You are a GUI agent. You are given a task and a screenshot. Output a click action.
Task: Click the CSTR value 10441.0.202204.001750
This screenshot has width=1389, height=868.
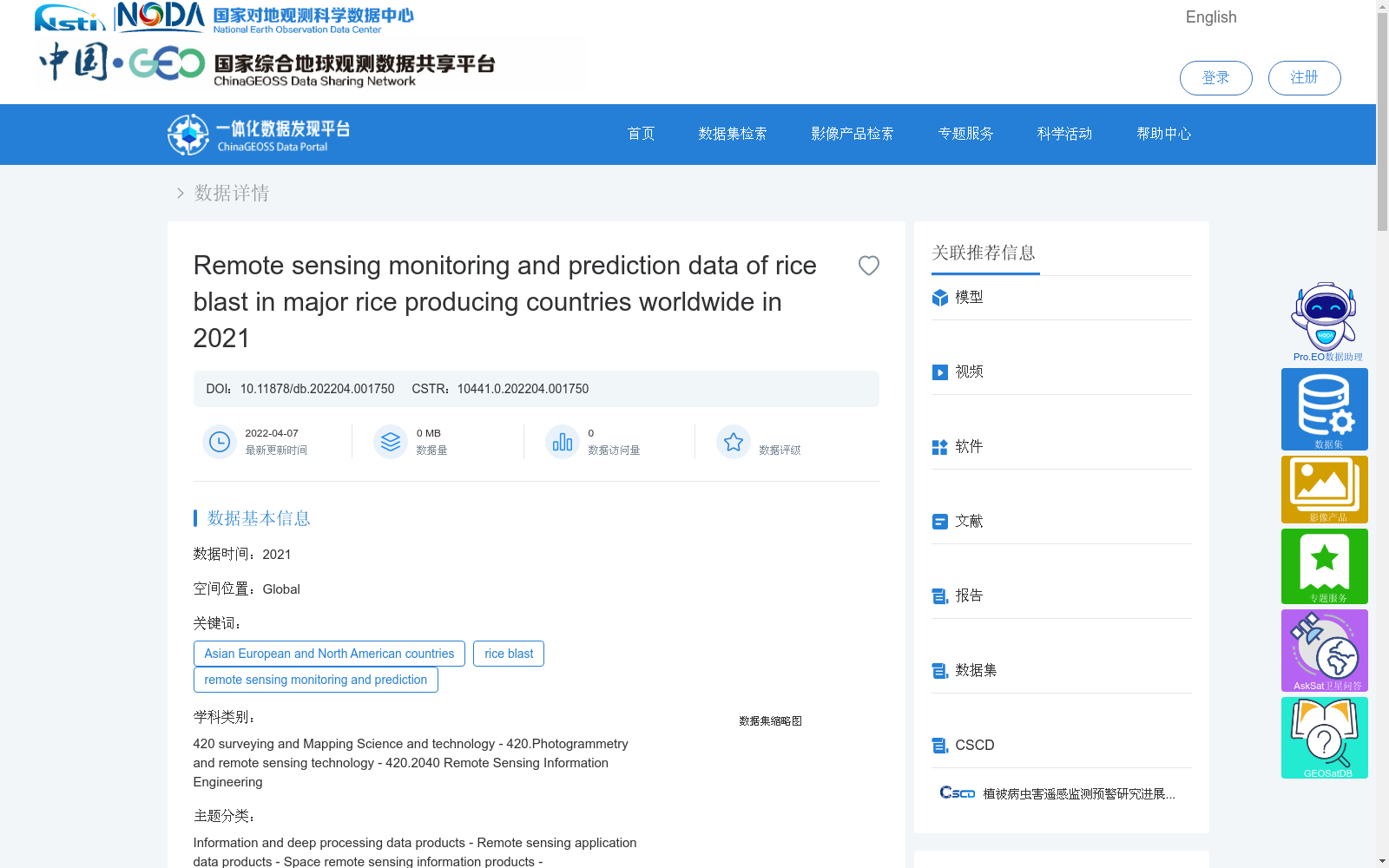tap(523, 389)
